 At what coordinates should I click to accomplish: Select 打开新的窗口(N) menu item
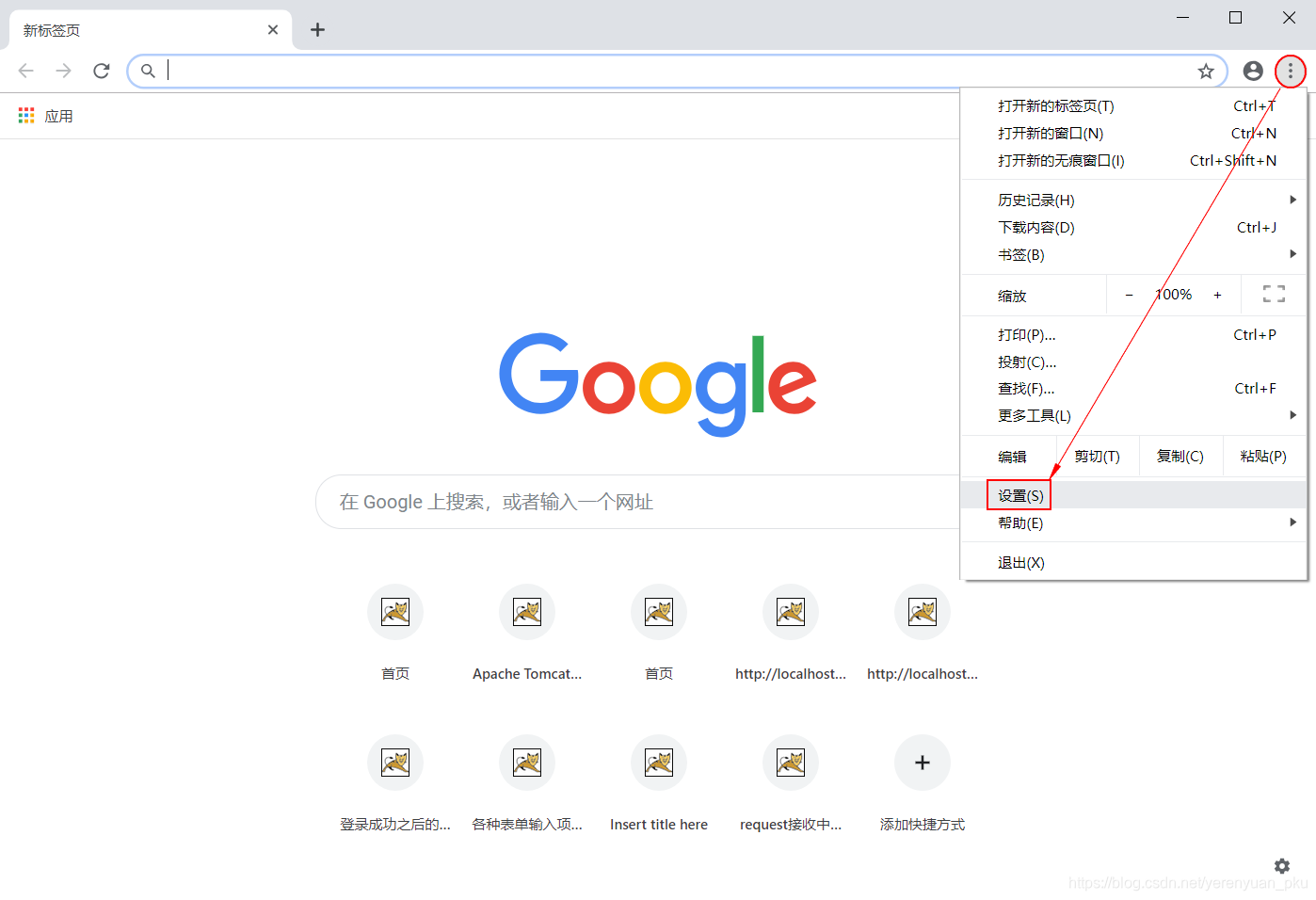coord(1134,134)
